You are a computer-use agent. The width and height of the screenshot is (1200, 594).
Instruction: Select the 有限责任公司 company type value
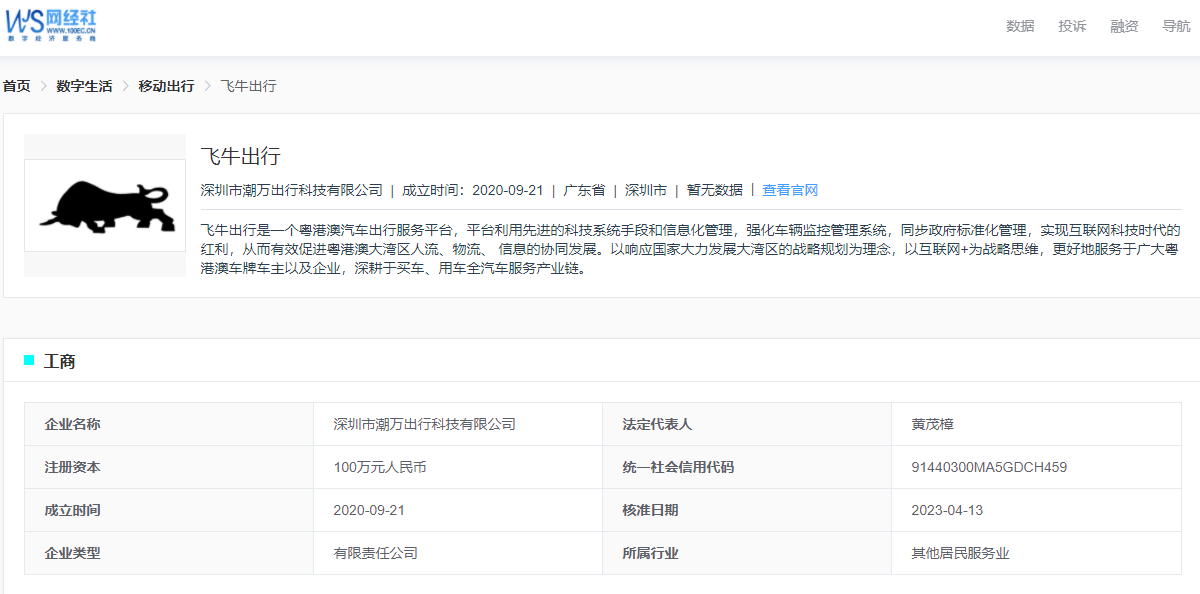tap(376, 553)
